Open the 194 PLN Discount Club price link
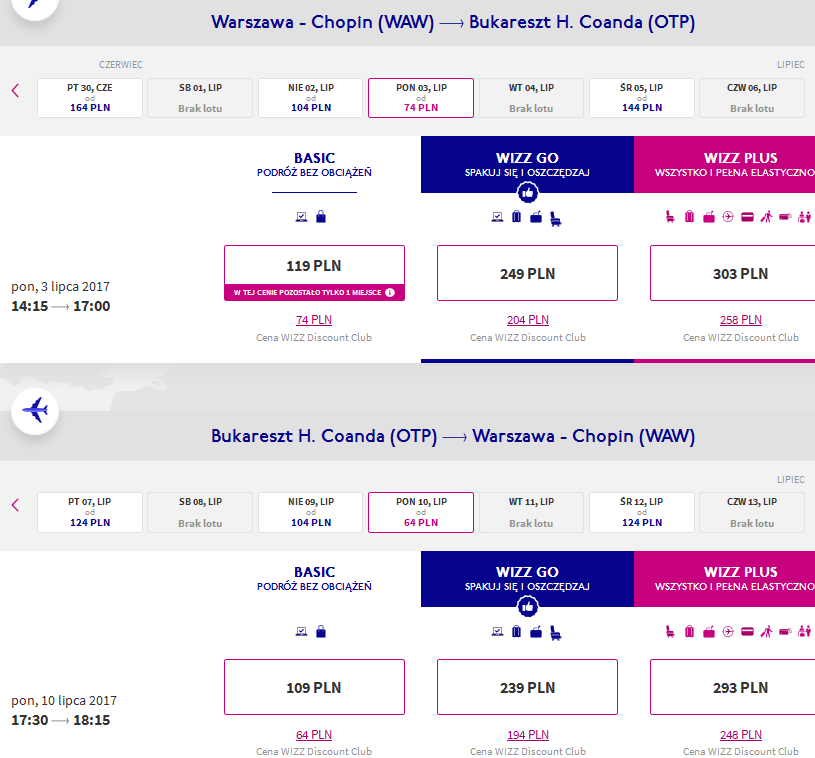The height and width of the screenshot is (758, 815). [x=528, y=735]
